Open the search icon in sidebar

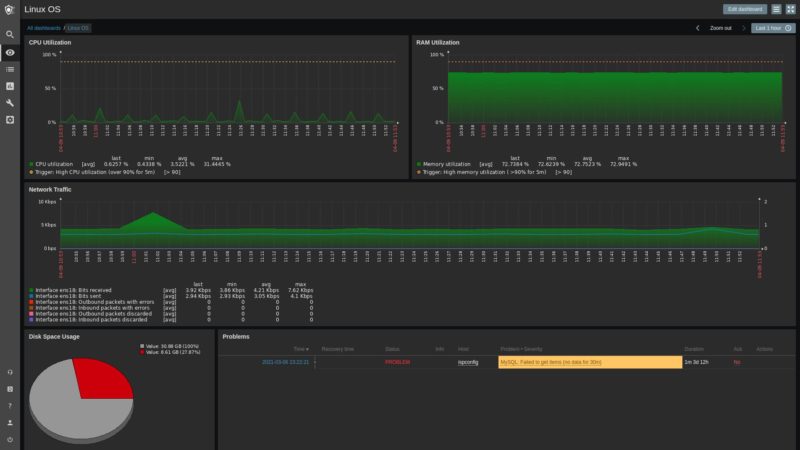pos(10,34)
